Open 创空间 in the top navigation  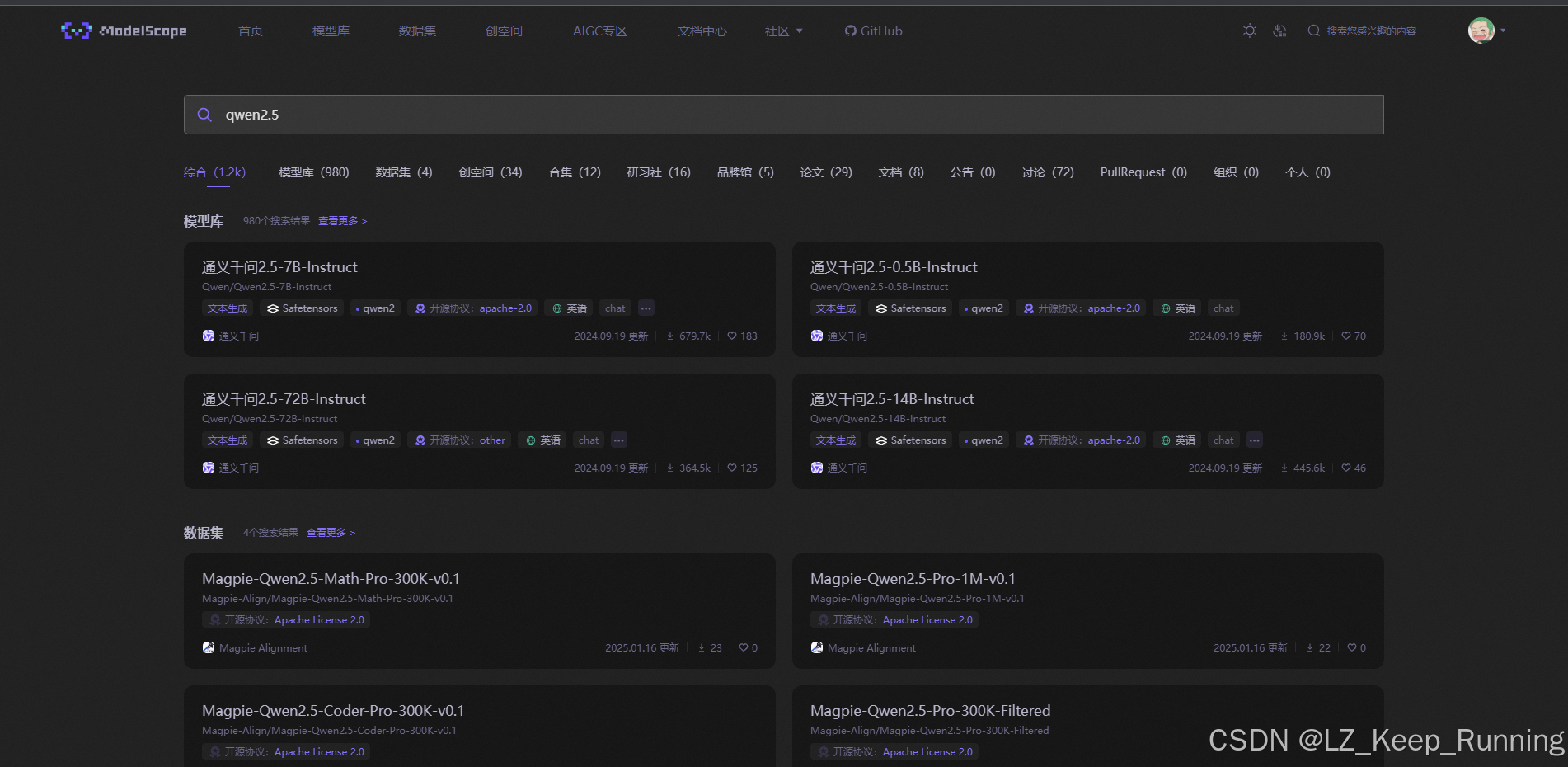point(504,31)
